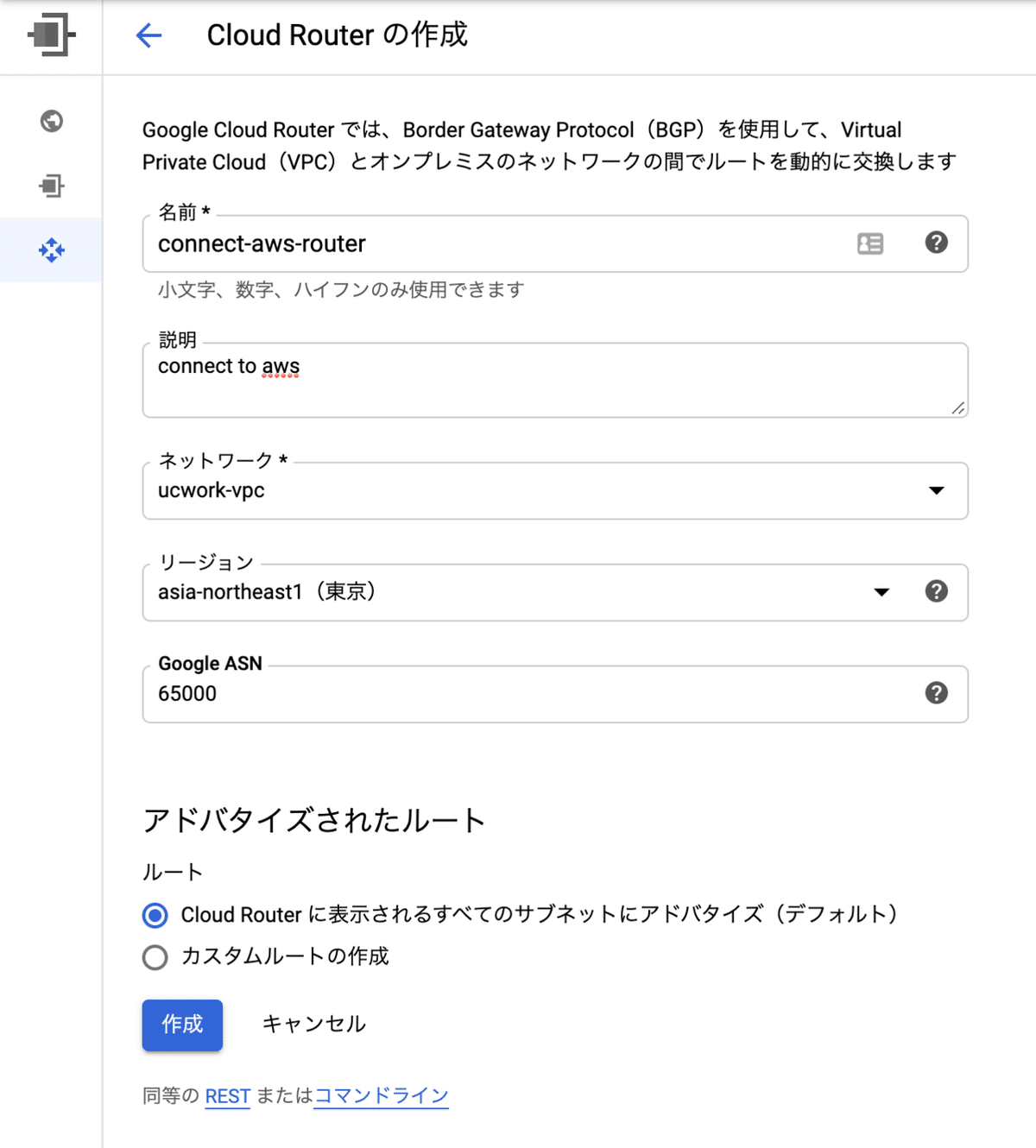Open help for the 名前 field
Image resolution: width=1036 pixels, height=1148 pixels.
937,243
